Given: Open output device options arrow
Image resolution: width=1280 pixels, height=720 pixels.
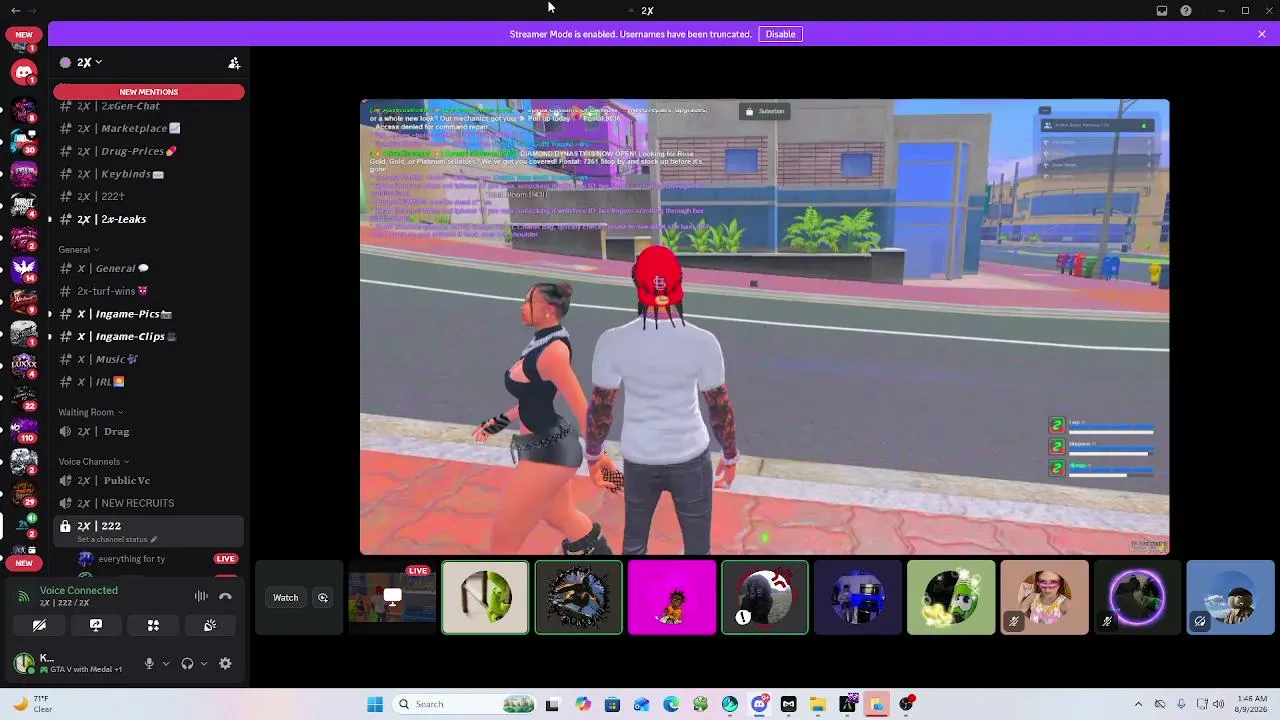Looking at the screenshot, I should coord(203,663).
